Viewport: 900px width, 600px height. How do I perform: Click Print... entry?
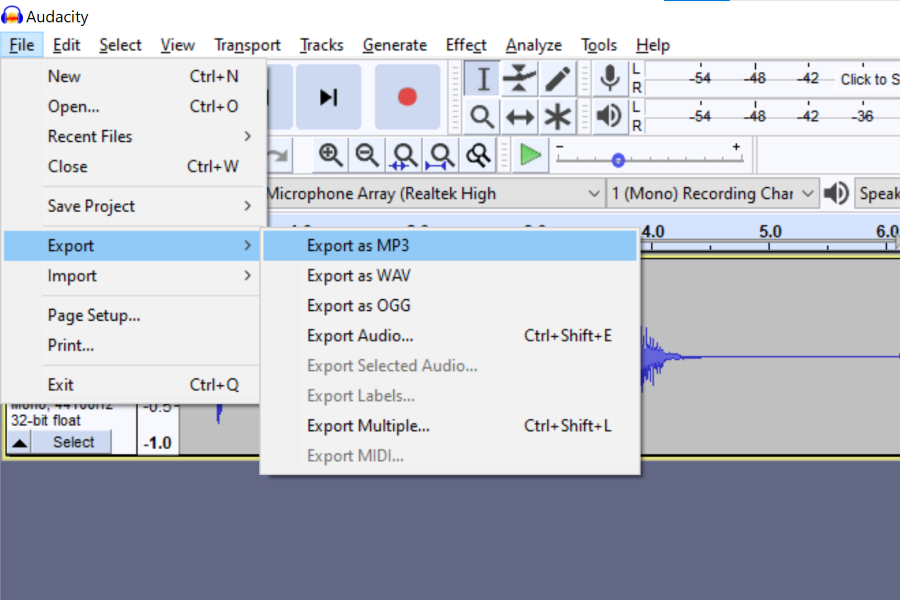[133, 346]
